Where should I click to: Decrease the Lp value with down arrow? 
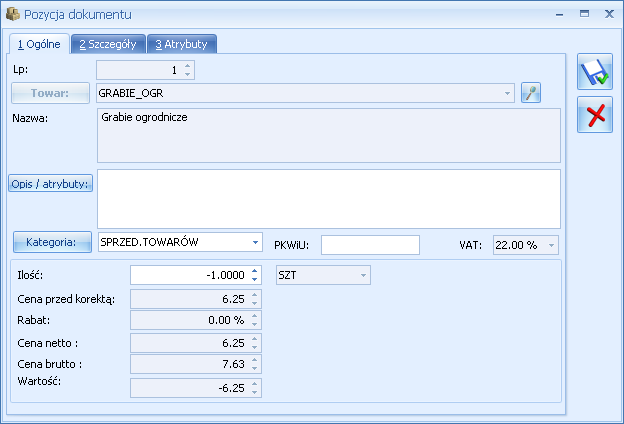187,74
